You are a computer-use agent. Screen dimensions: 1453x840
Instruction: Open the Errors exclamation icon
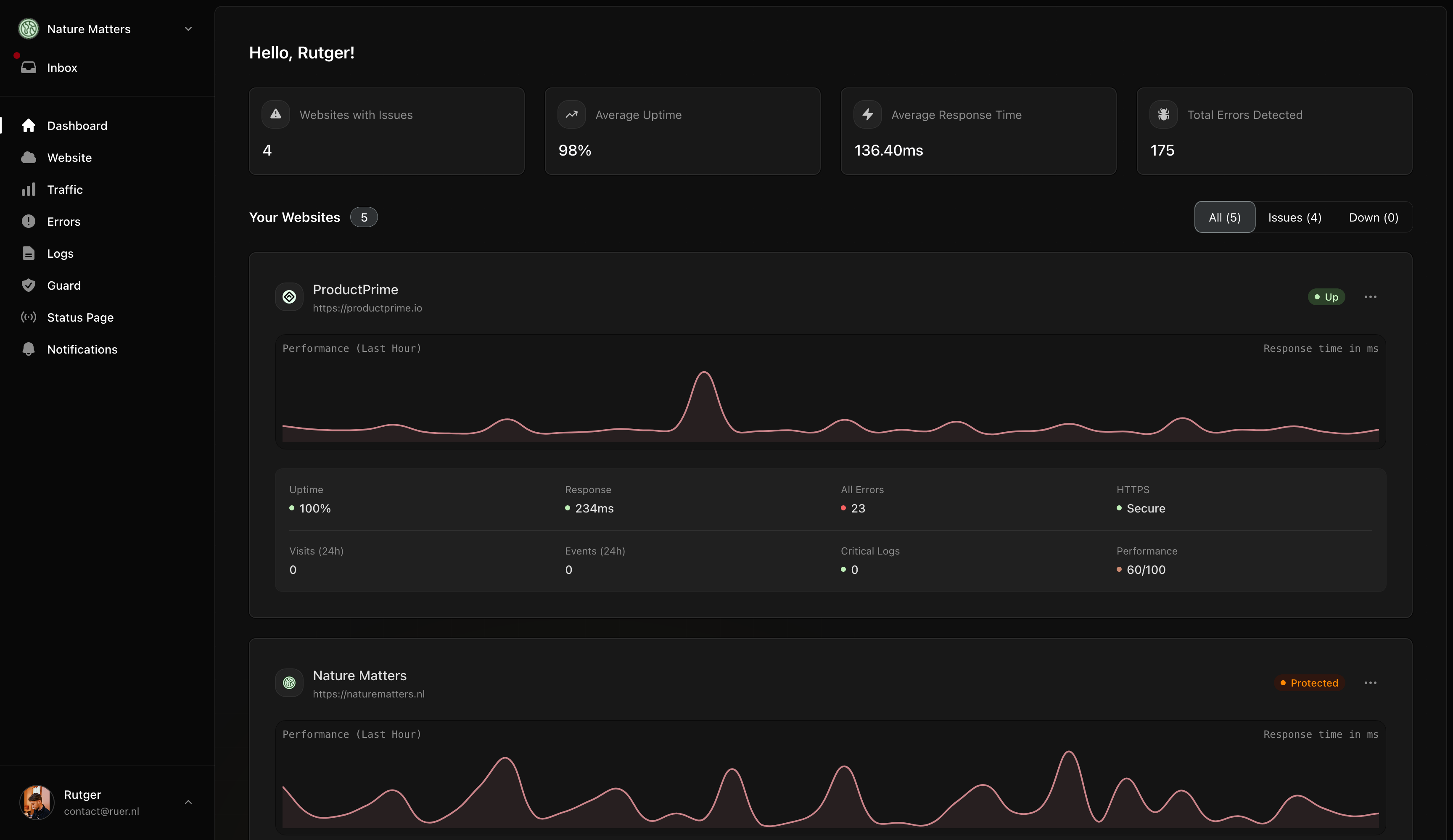(x=28, y=222)
